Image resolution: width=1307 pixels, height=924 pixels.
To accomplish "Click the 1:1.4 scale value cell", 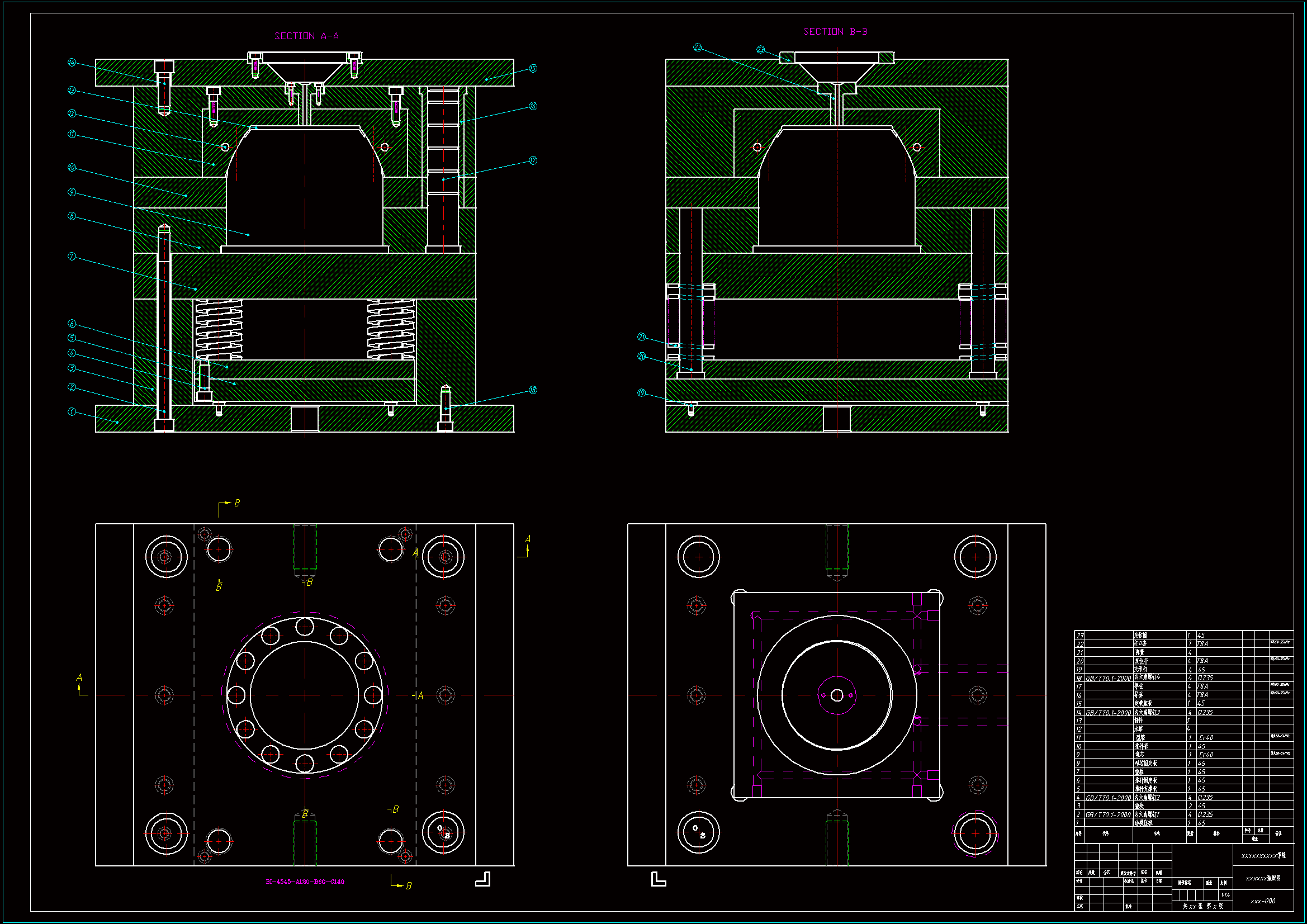I will [x=1225, y=895].
